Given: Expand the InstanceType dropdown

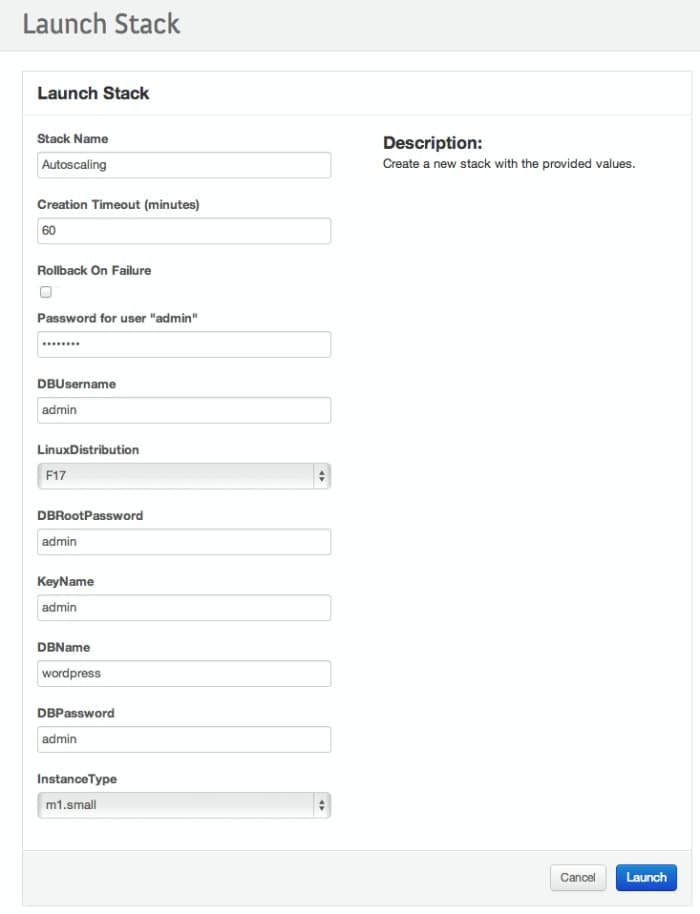Looking at the screenshot, I should click(183, 804).
